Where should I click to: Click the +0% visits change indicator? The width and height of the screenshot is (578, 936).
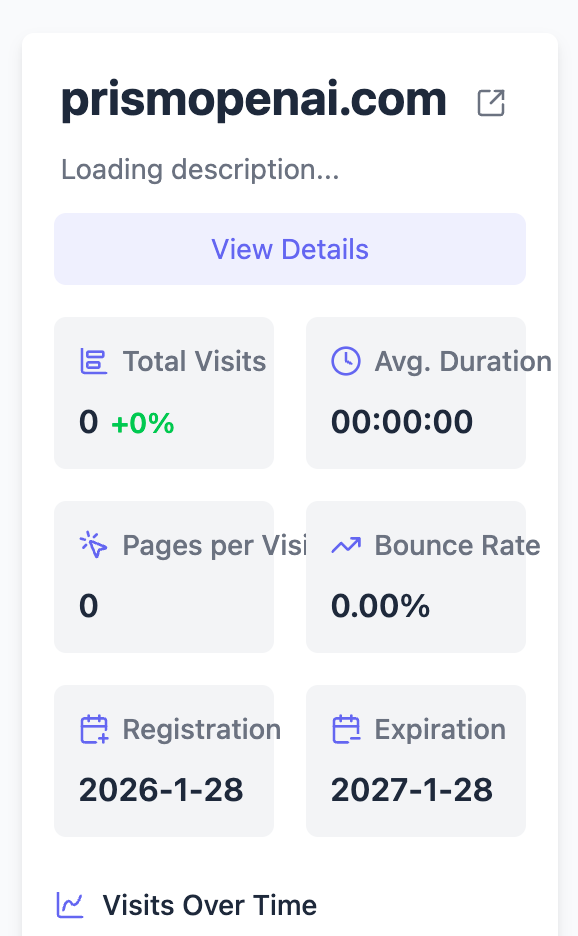pyautogui.click(x=143, y=423)
